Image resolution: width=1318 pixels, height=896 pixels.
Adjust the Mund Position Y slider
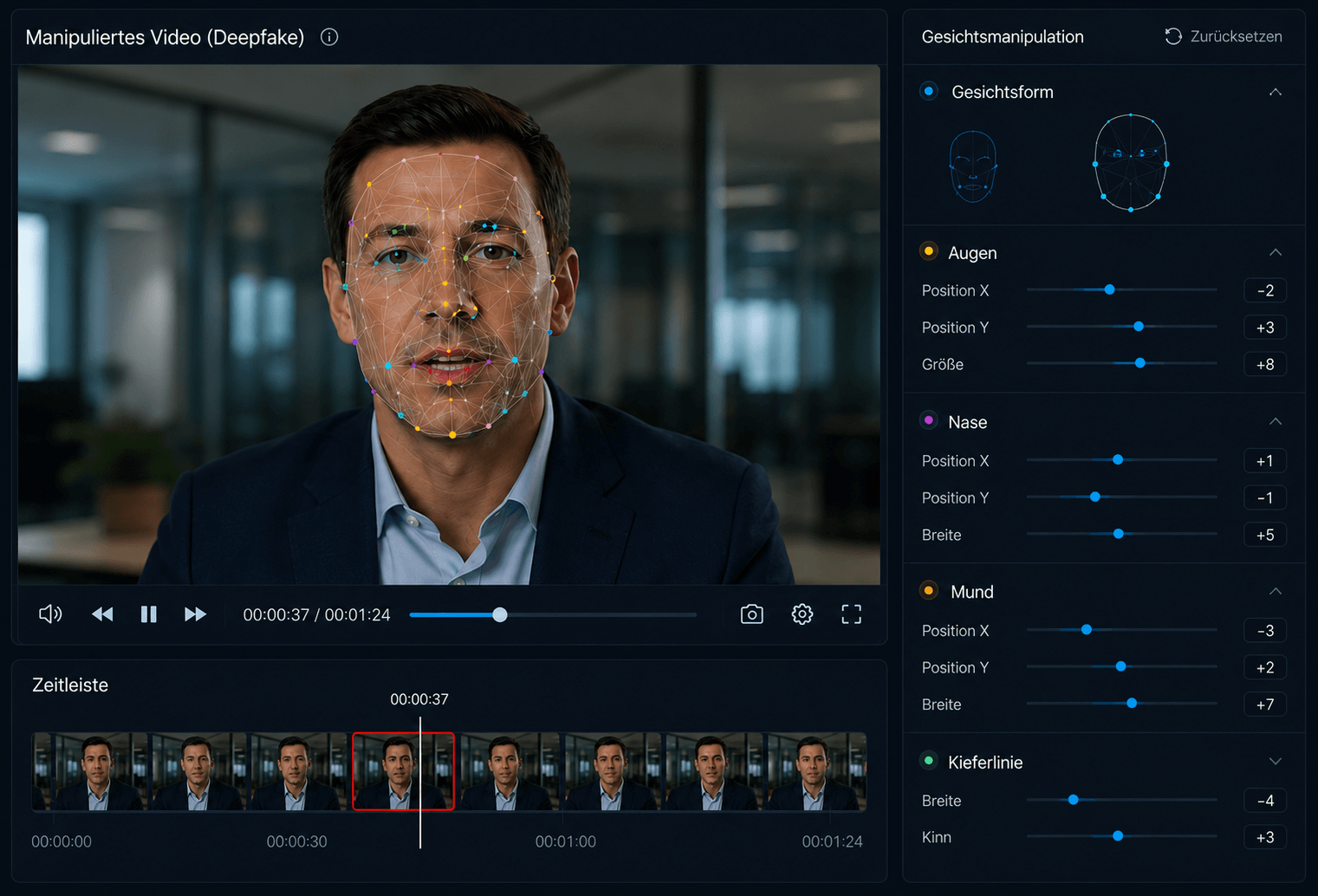(x=1121, y=666)
